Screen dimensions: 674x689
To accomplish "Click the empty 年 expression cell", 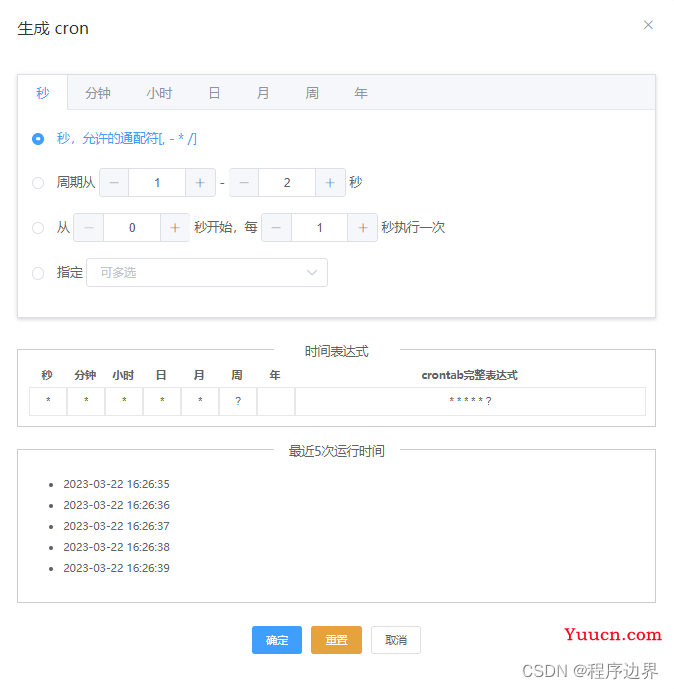I will tap(276, 401).
